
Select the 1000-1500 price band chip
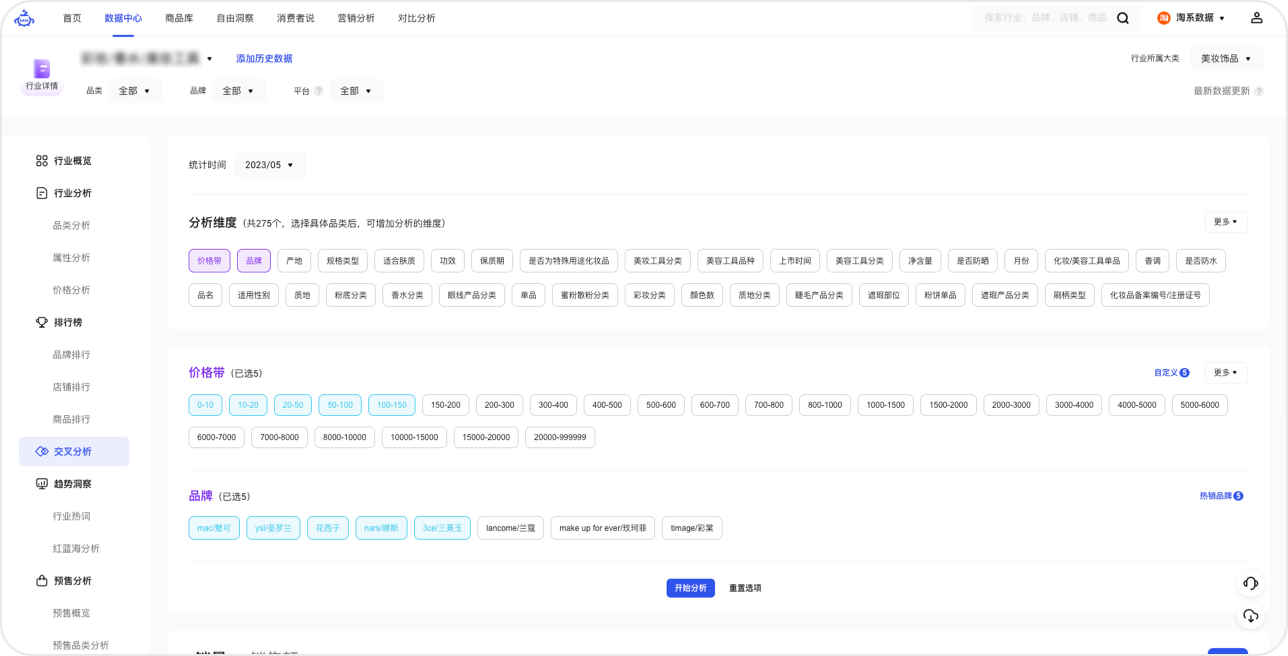[x=885, y=405]
